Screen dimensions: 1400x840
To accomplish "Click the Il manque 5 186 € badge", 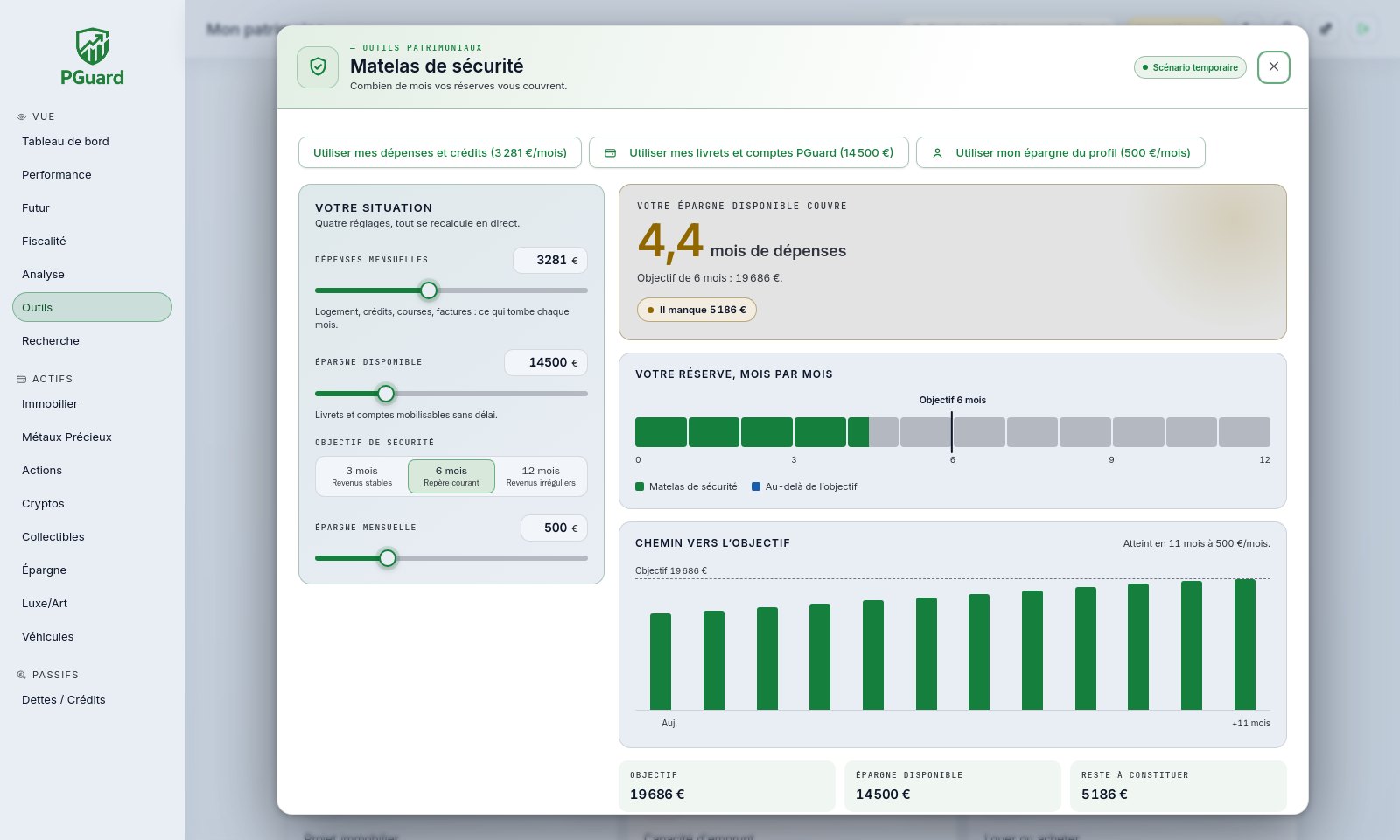I will [x=696, y=310].
